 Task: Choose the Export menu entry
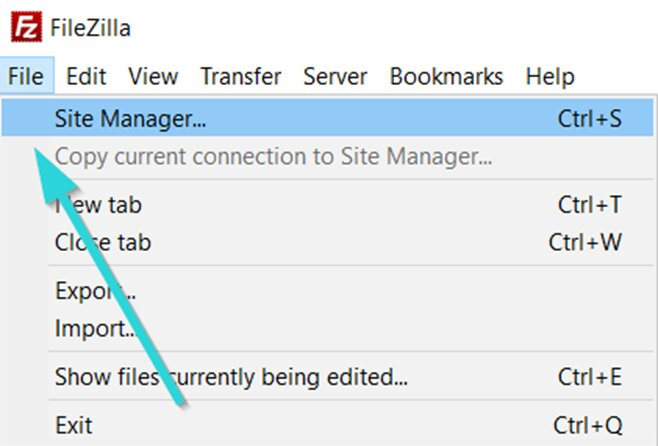tap(327, 290)
